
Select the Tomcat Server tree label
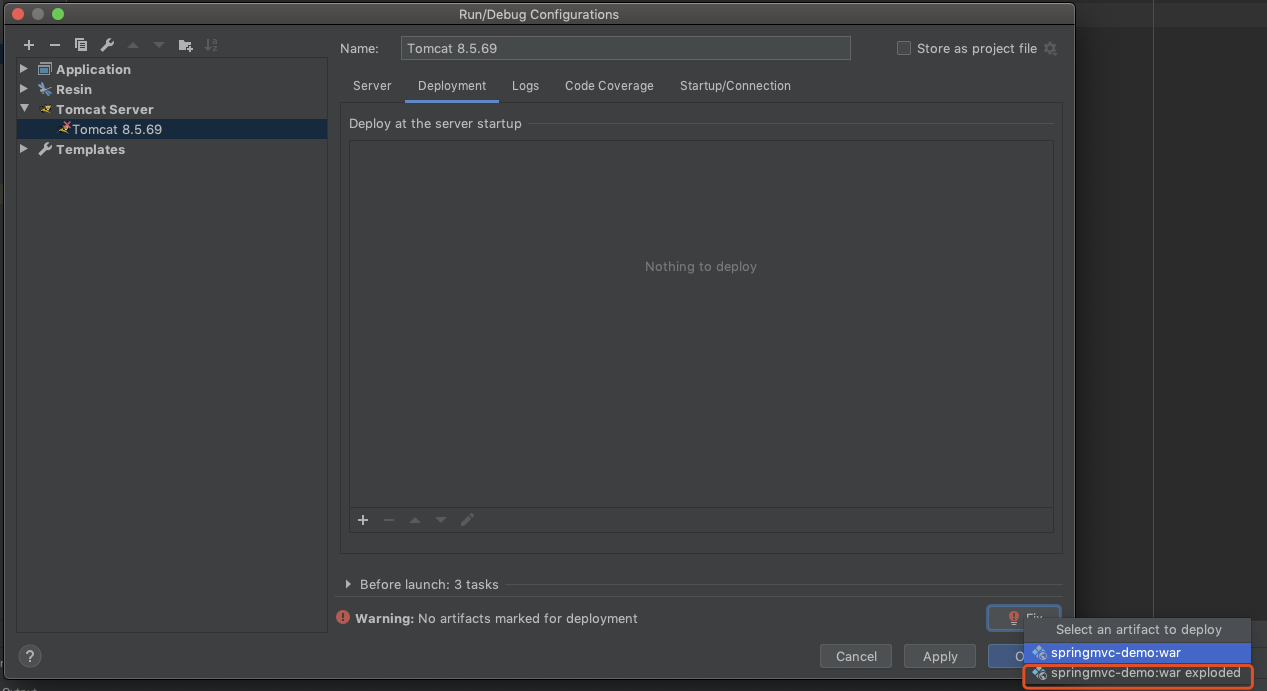tap(105, 109)
